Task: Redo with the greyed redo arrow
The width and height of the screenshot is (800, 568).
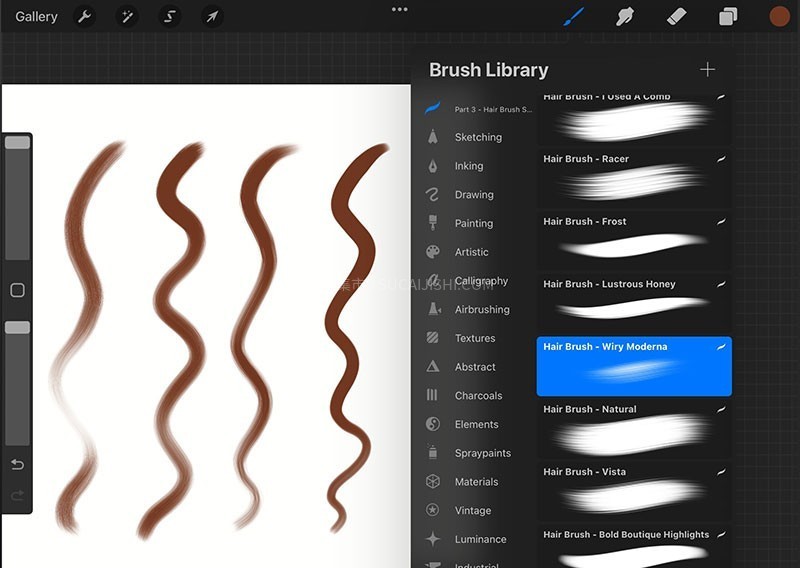Action: coord(17,495)
